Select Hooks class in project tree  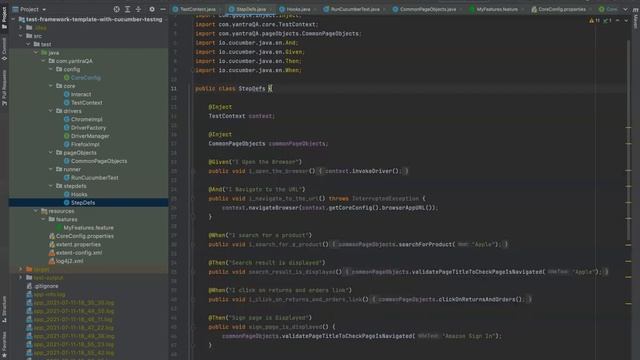(x=79, y=194)
